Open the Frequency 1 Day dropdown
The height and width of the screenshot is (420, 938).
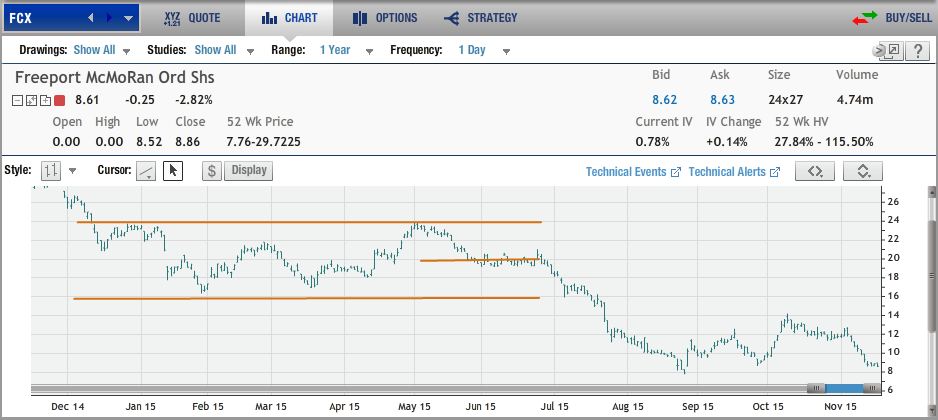[x=483, y=50]
